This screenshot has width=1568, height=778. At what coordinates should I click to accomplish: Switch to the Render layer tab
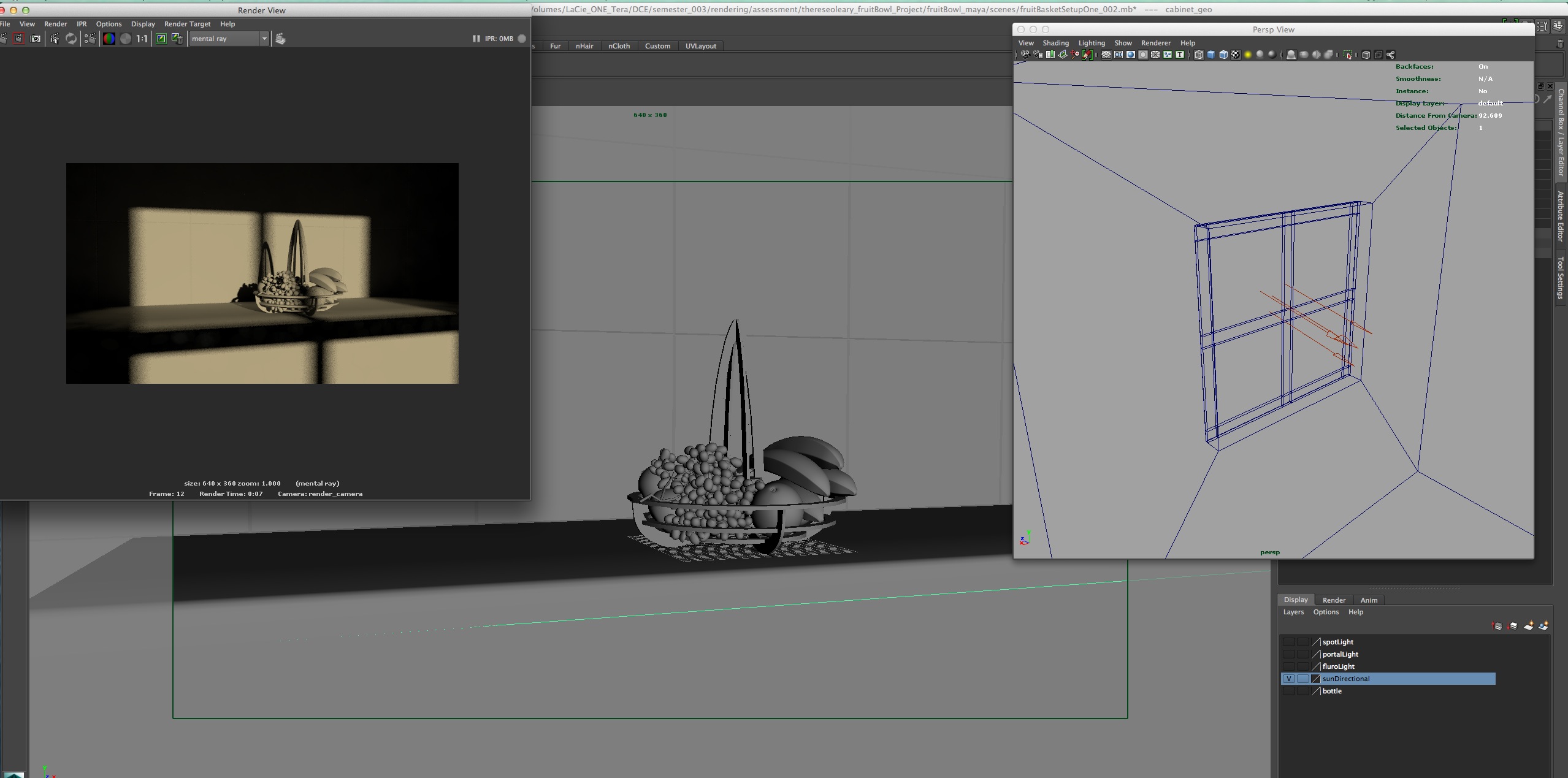[x=1333, y=600]
